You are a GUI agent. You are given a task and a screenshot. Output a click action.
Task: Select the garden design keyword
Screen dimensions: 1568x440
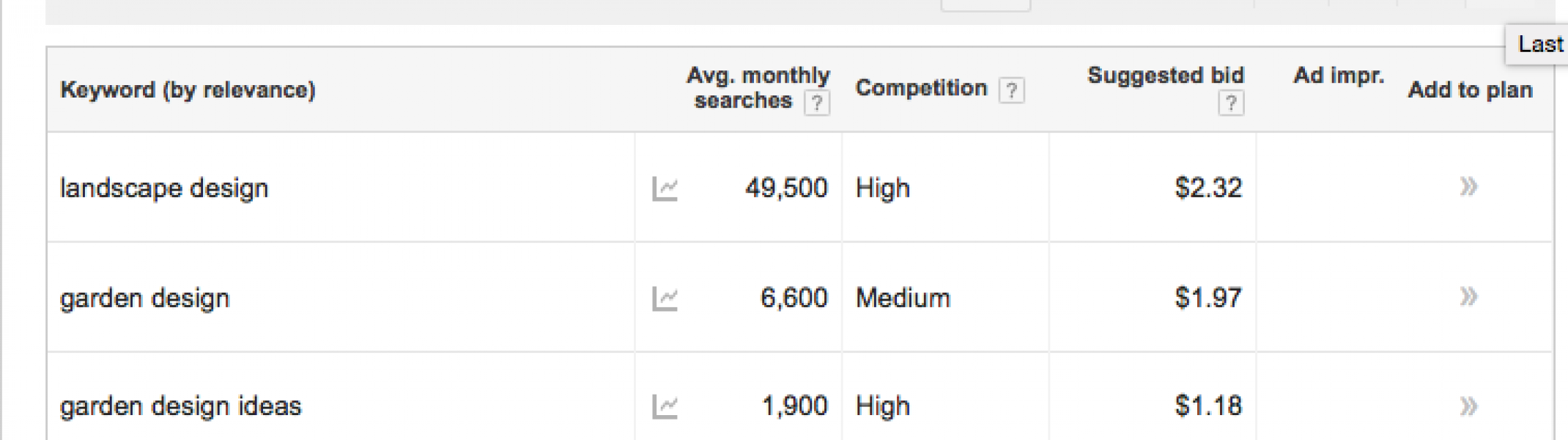coord(145,298)
